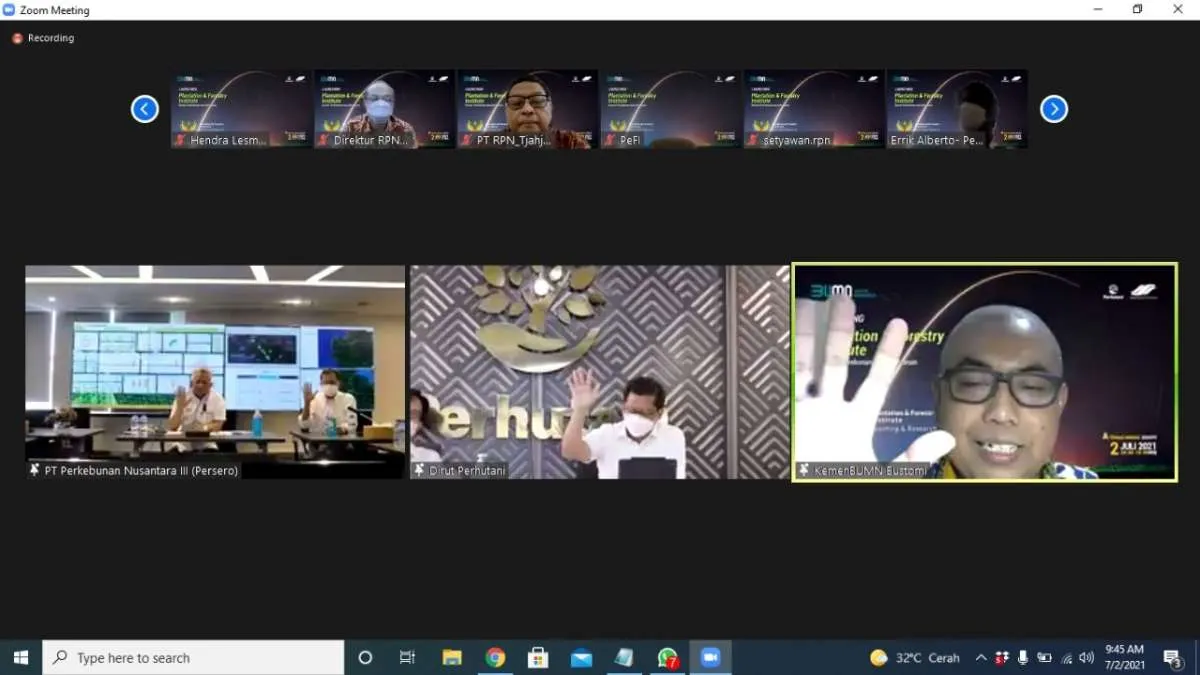Click the Recording indicator

click(x=43, y=38)
